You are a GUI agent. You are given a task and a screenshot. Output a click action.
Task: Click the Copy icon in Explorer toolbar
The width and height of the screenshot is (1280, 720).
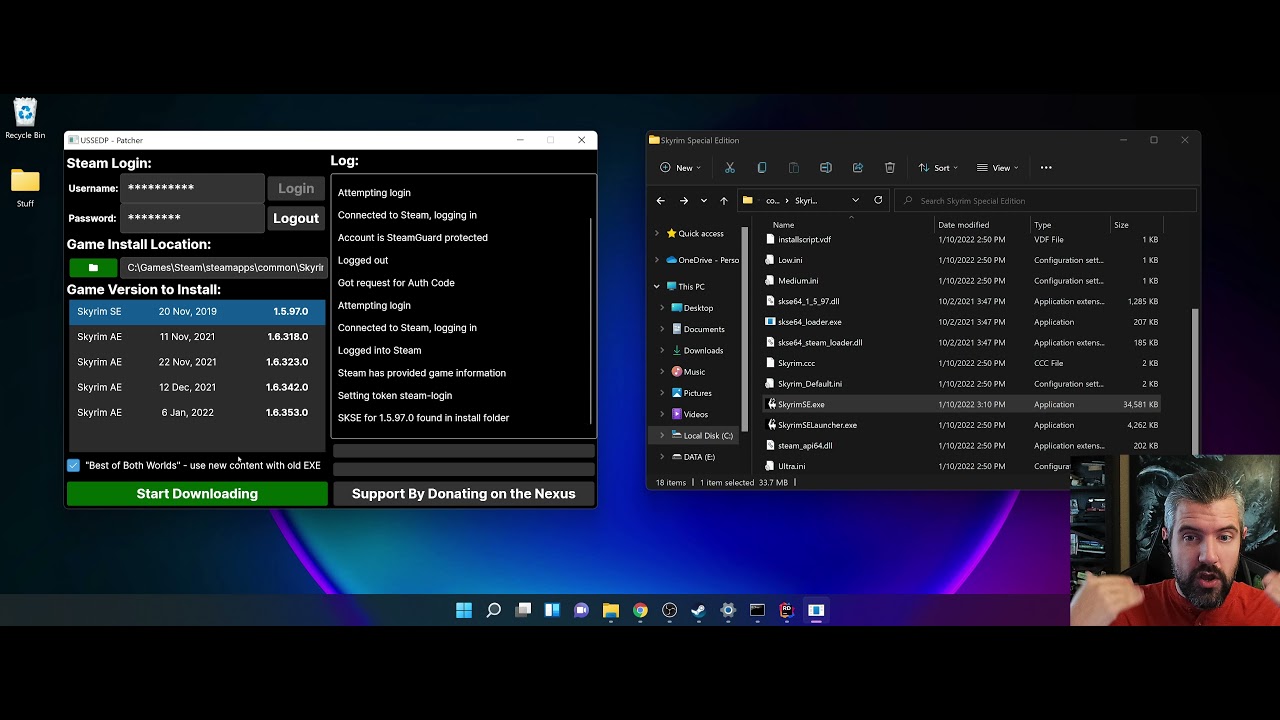pos(762,168)
